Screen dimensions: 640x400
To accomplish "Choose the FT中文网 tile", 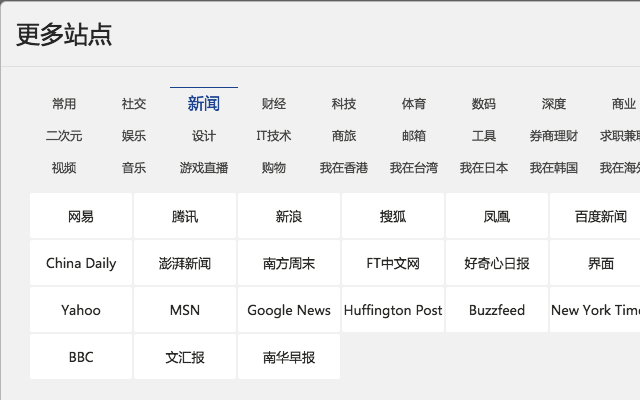I will coord(393,263).
